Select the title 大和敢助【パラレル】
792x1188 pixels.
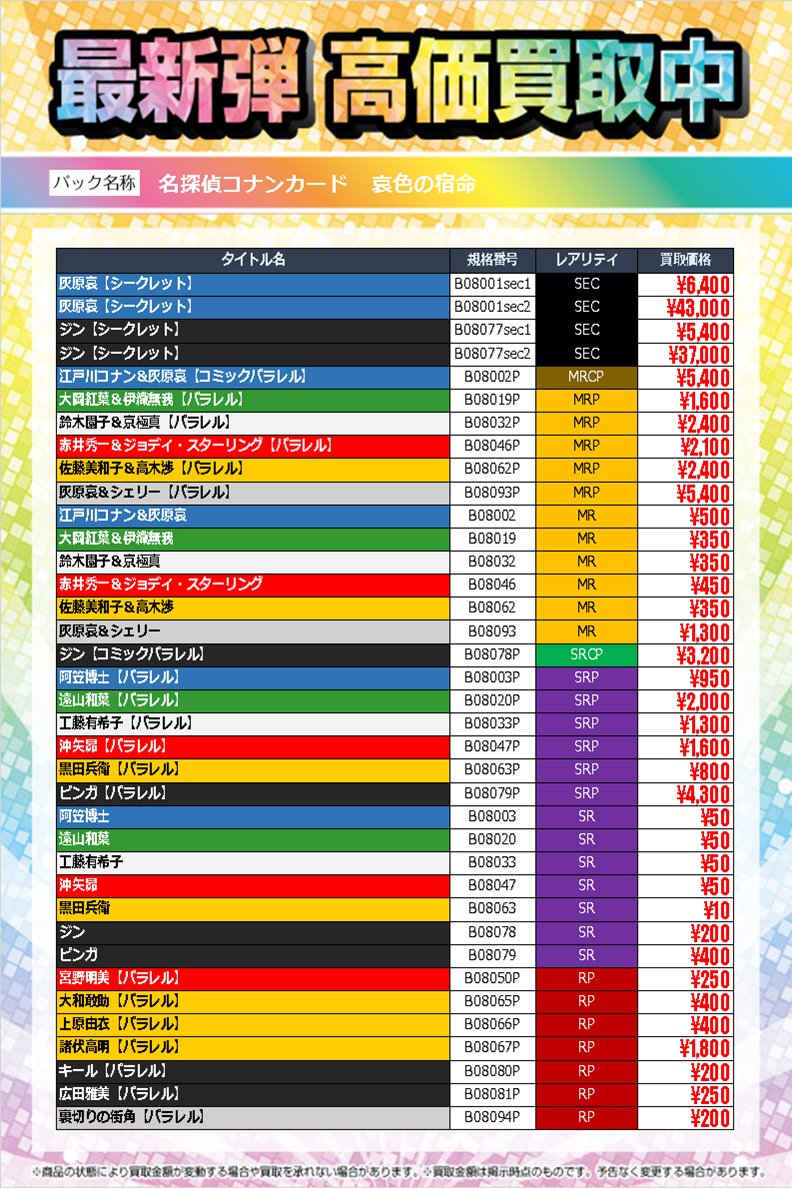pos(120,1001)
